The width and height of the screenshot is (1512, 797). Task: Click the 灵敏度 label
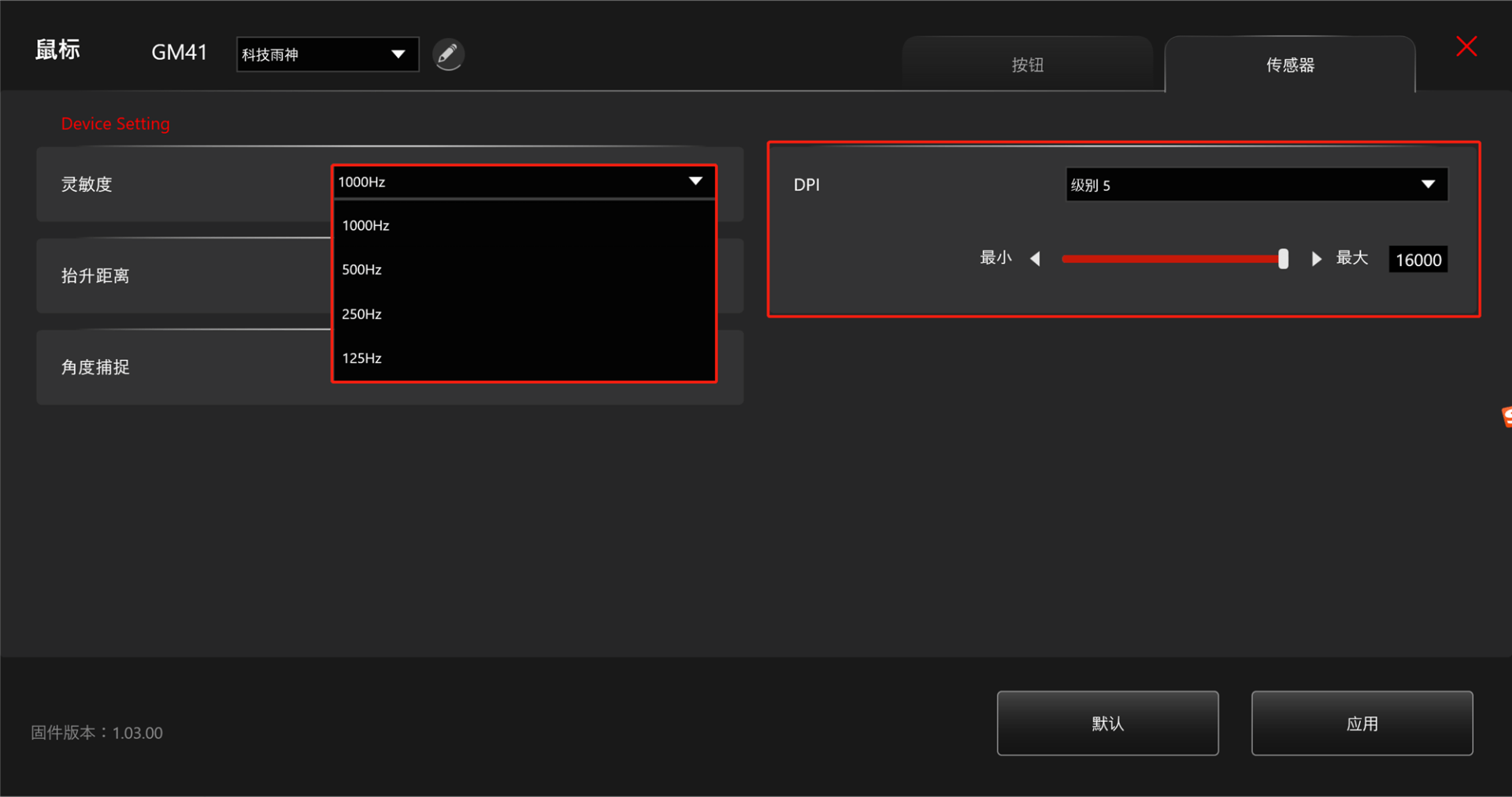pyautogui.click(x=87, y=184)
